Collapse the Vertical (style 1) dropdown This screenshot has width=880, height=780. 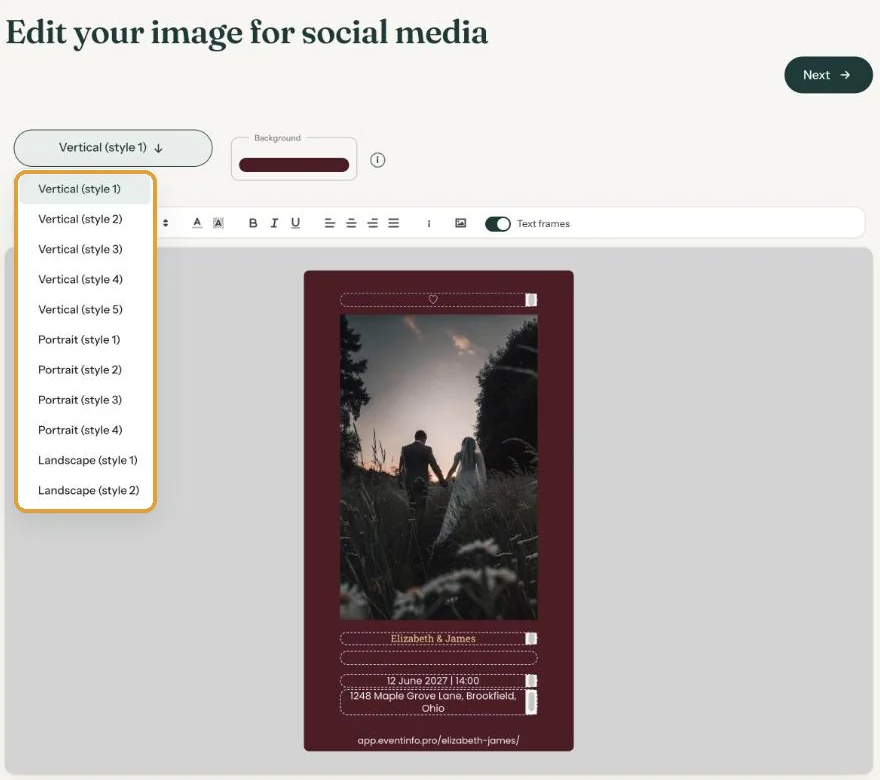click(x=113, y=148)
